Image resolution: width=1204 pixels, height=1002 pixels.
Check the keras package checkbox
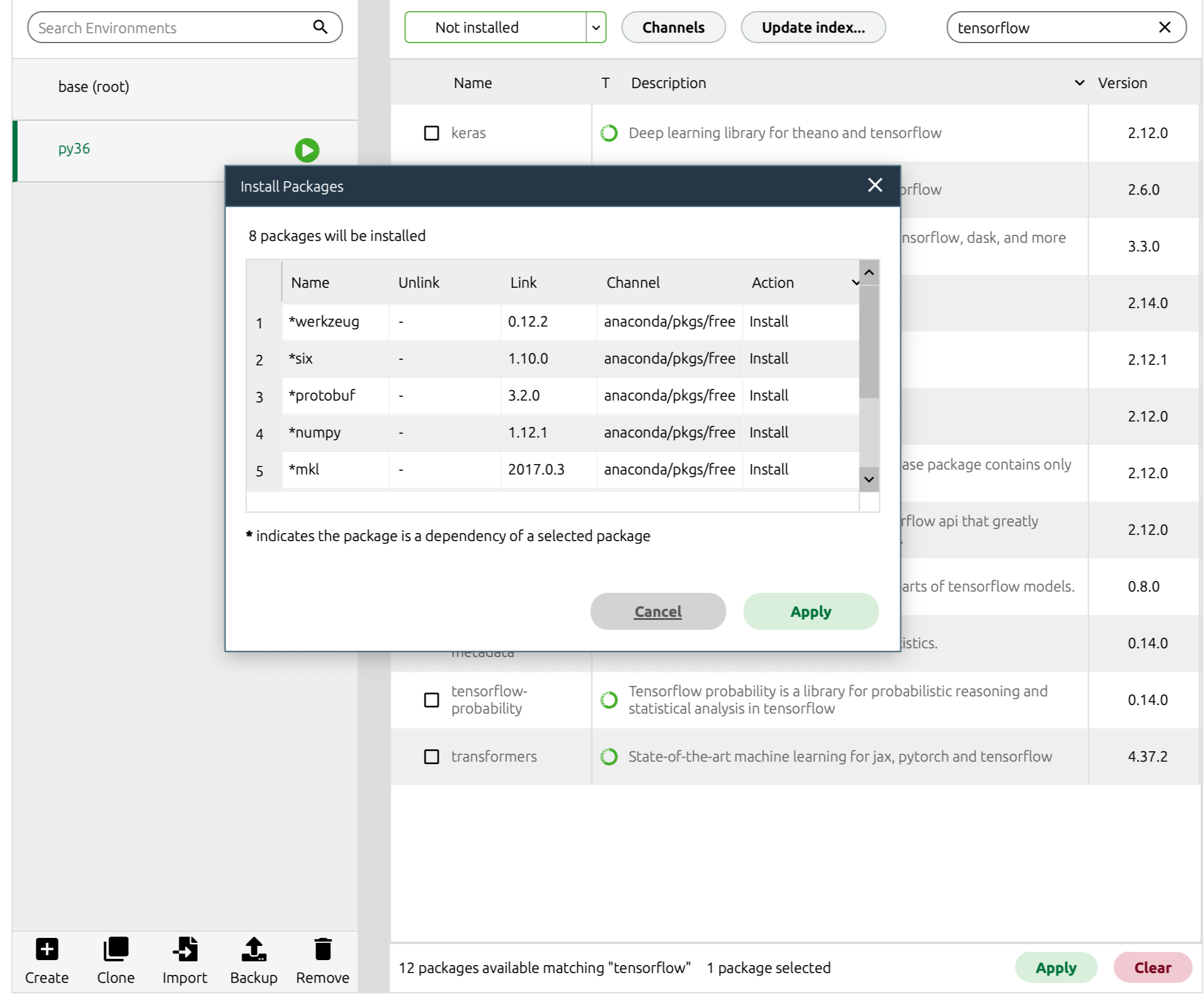coord(431,133)
